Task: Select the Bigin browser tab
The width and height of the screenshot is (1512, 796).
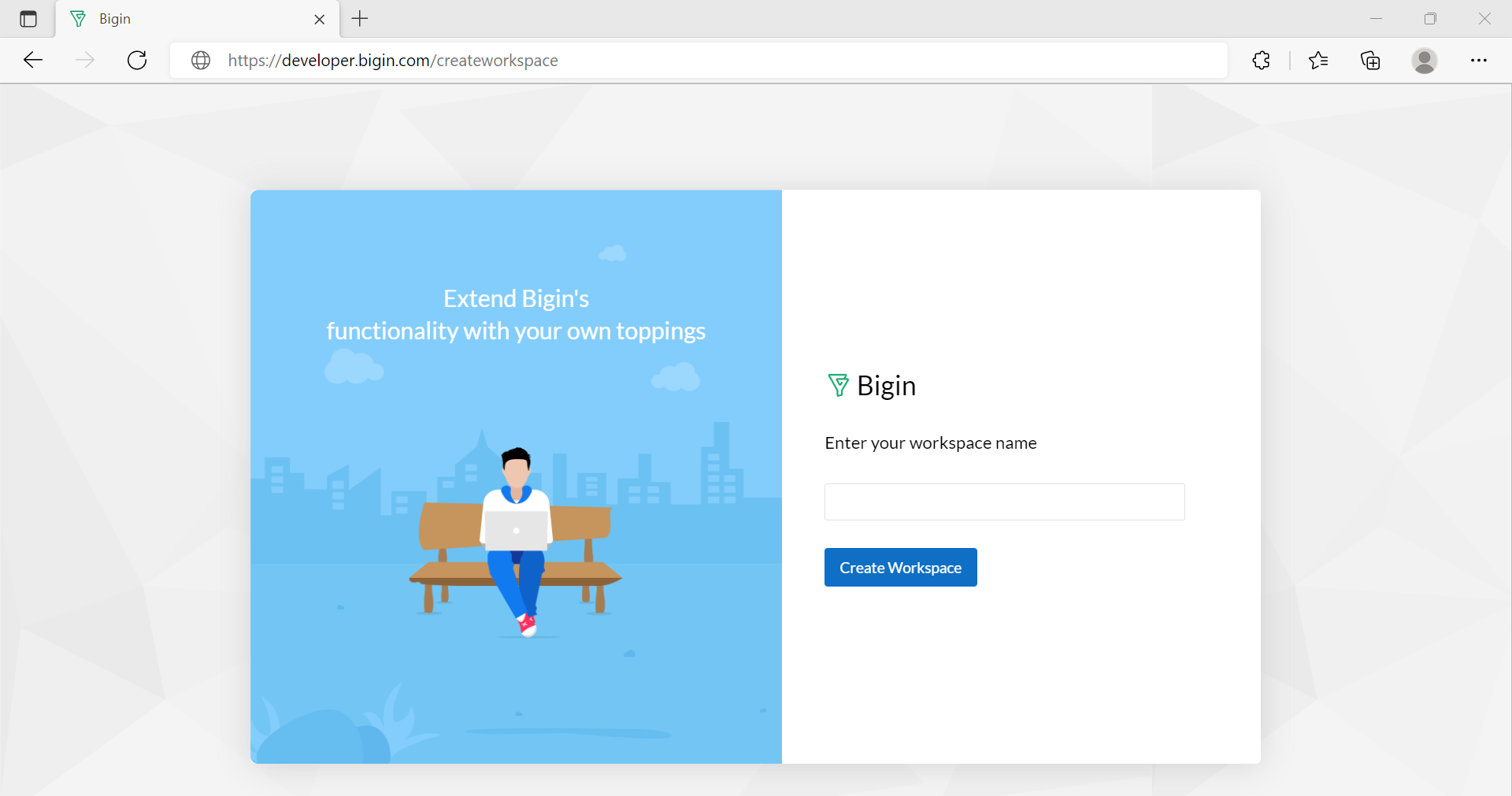Action: click(198, 19)
